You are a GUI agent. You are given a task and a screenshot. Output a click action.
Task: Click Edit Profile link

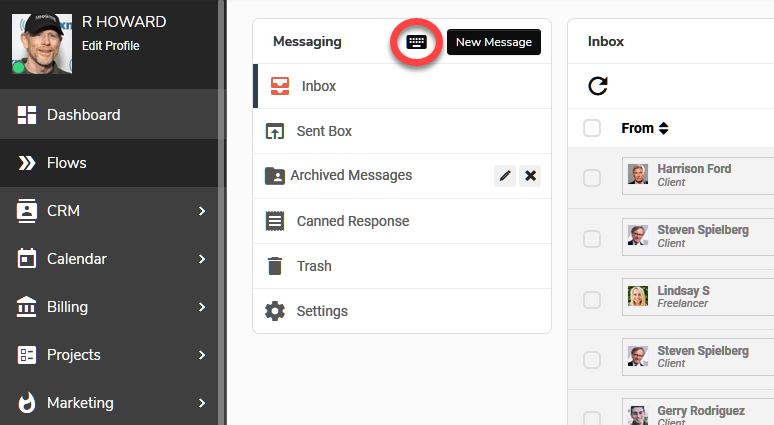(x=111, y=46)
